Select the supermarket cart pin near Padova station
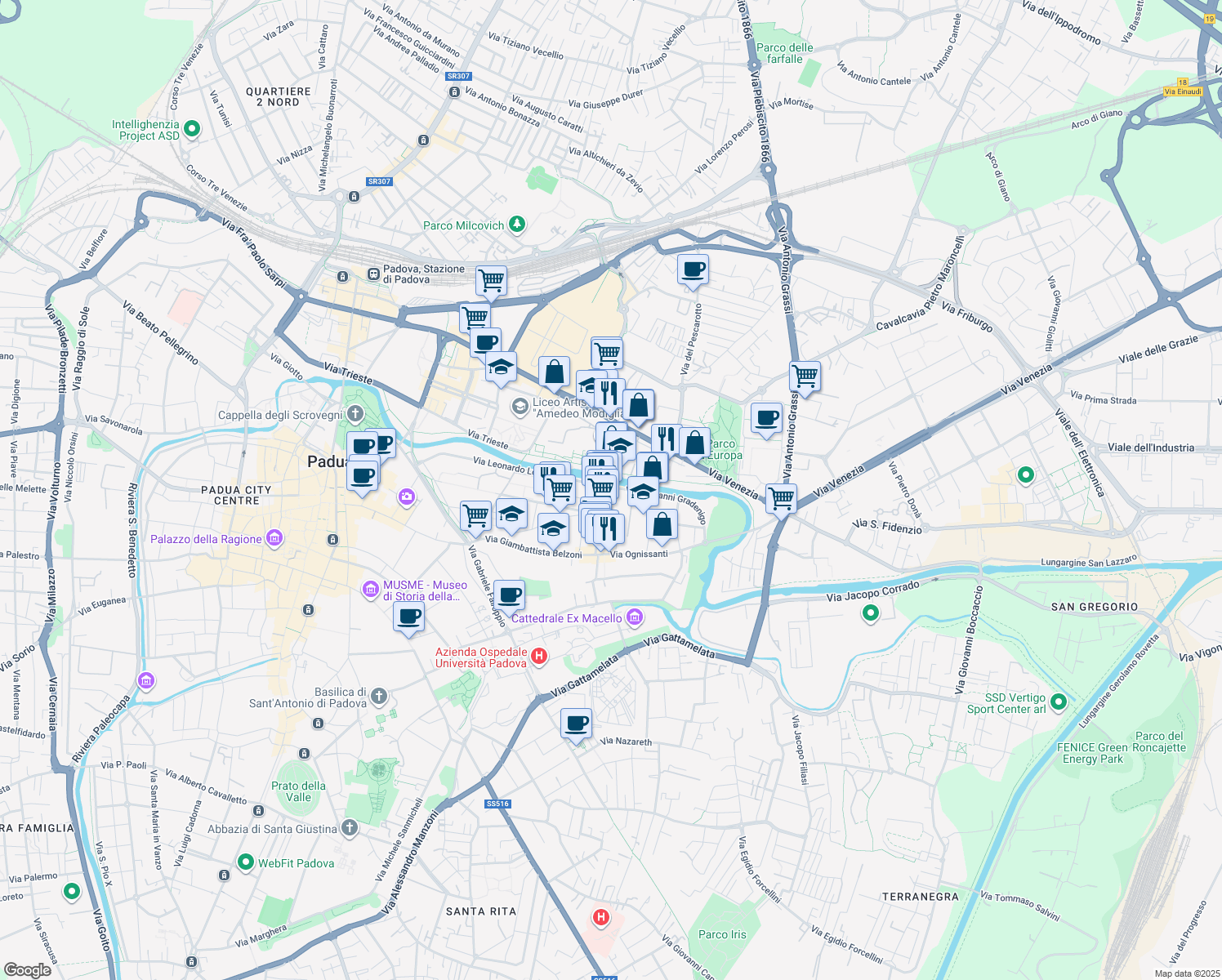The height and width of the screenshot is (980, 1222). click(x=491, y=280)
